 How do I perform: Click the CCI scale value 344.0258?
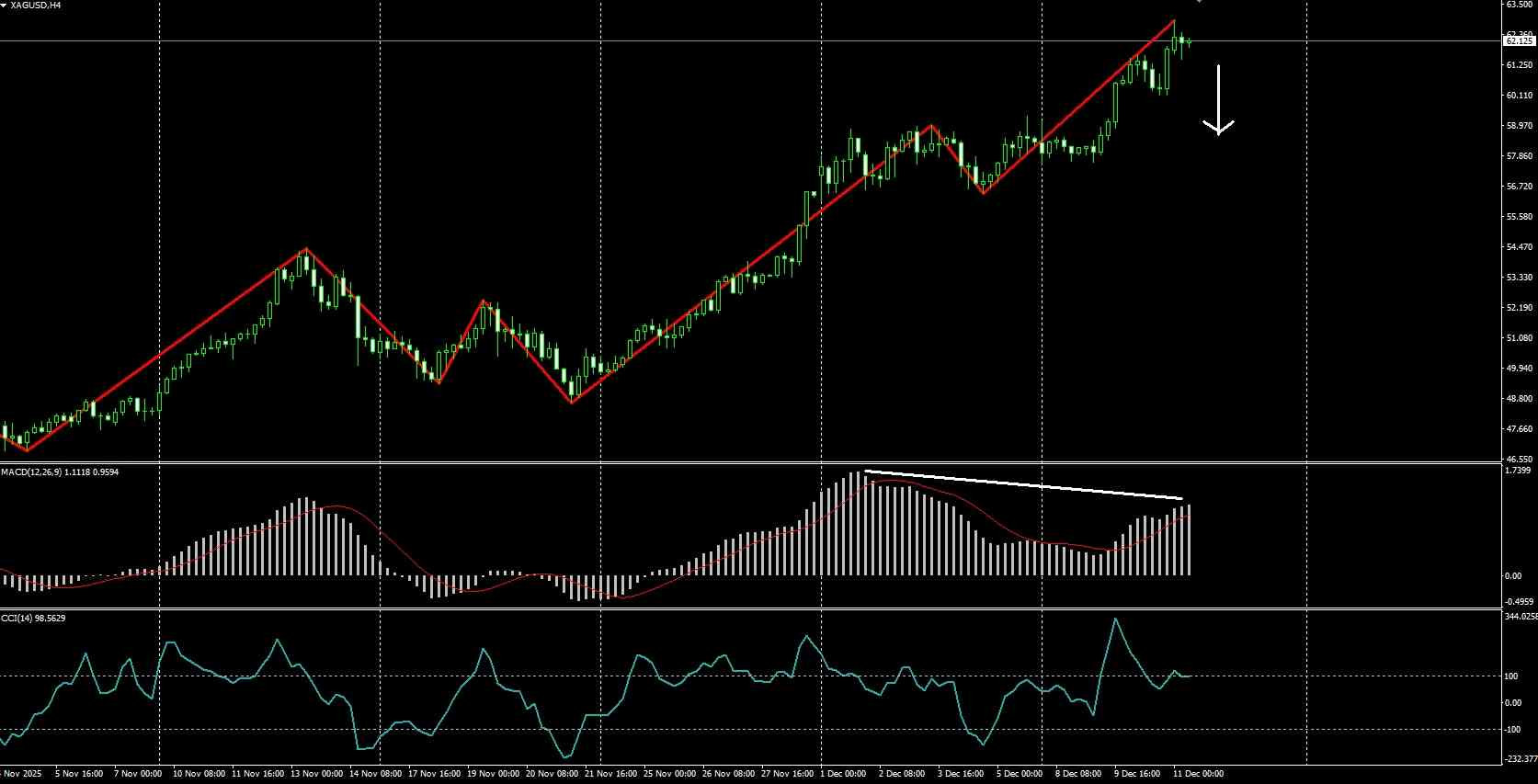point(1521,617)
